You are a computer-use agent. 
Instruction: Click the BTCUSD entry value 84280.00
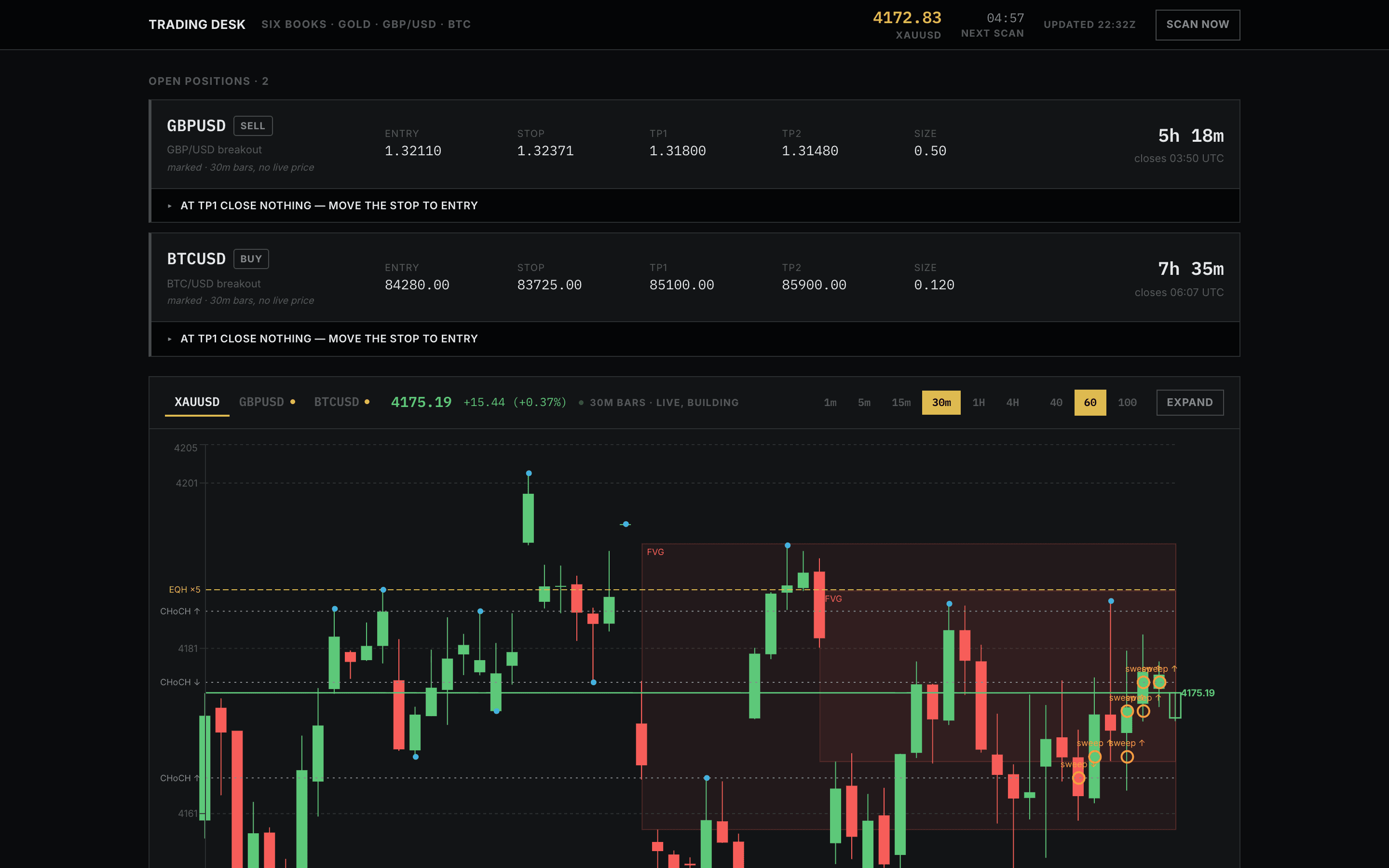[x=417, y=285]
